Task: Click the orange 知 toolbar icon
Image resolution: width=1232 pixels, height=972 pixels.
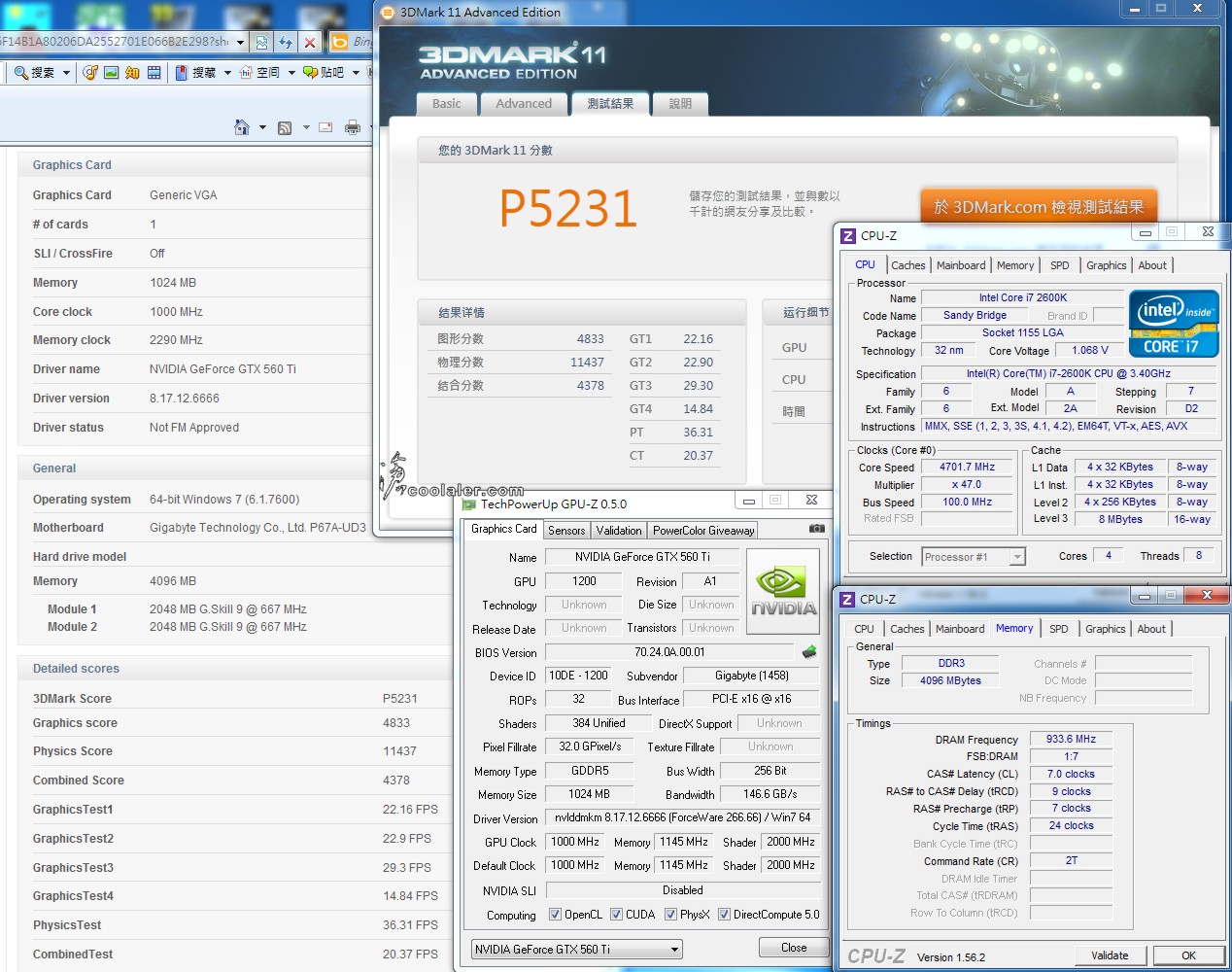Action: pos(133,72)
